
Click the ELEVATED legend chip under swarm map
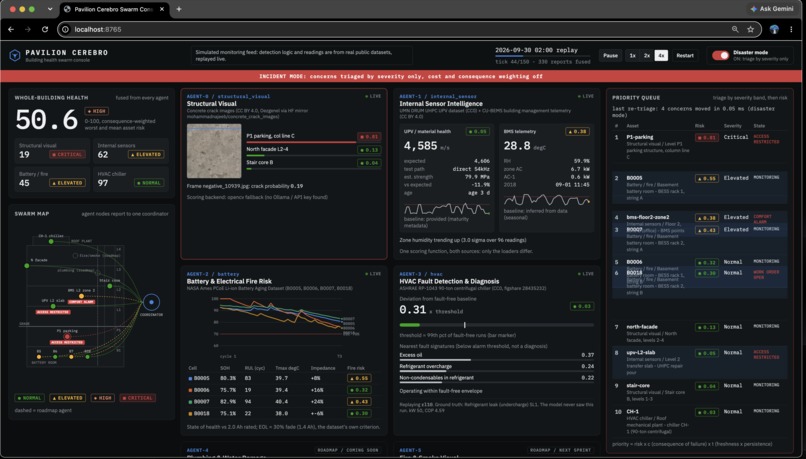tap(67, 398)
